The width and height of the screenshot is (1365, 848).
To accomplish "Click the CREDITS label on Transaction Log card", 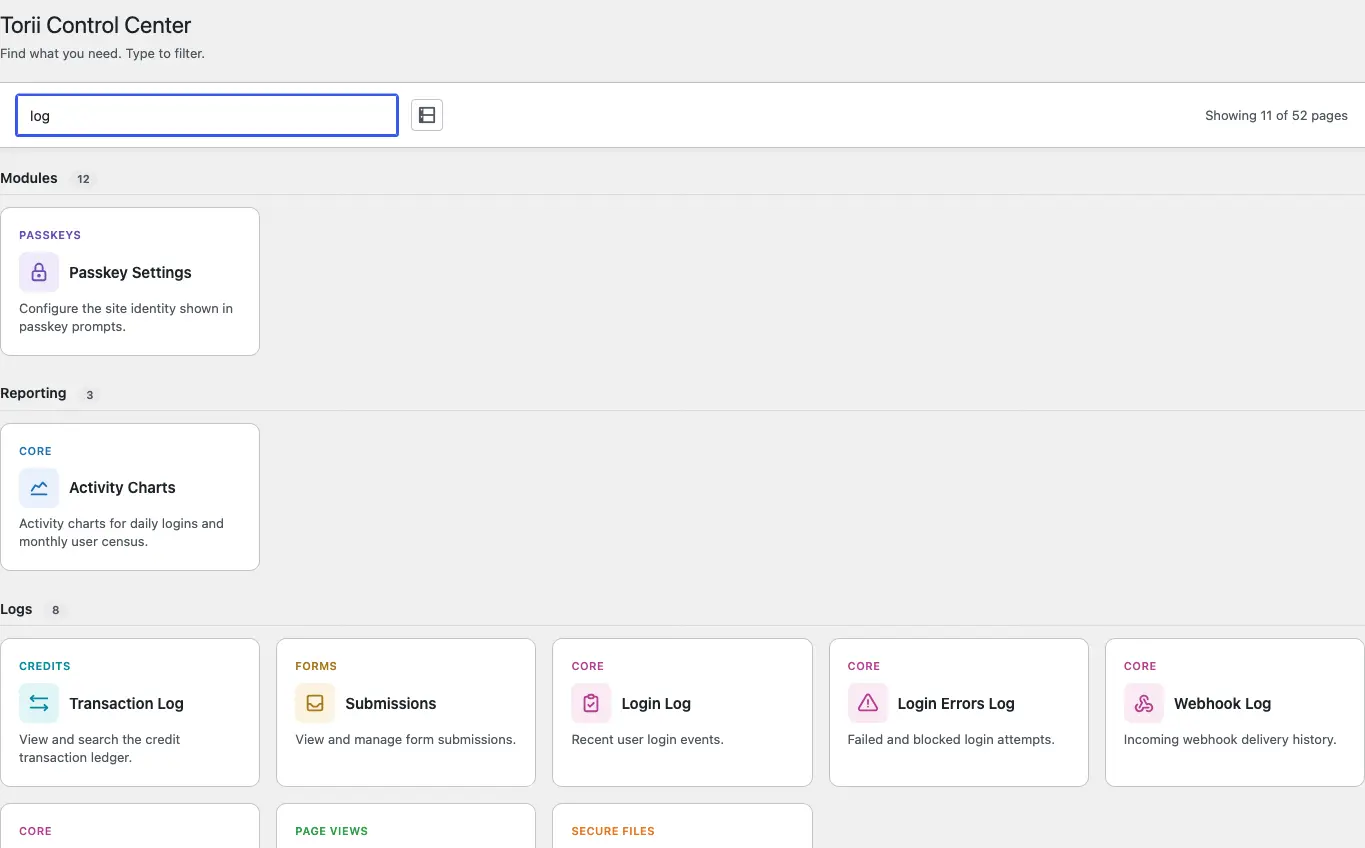I will click(x=45, y=666).
